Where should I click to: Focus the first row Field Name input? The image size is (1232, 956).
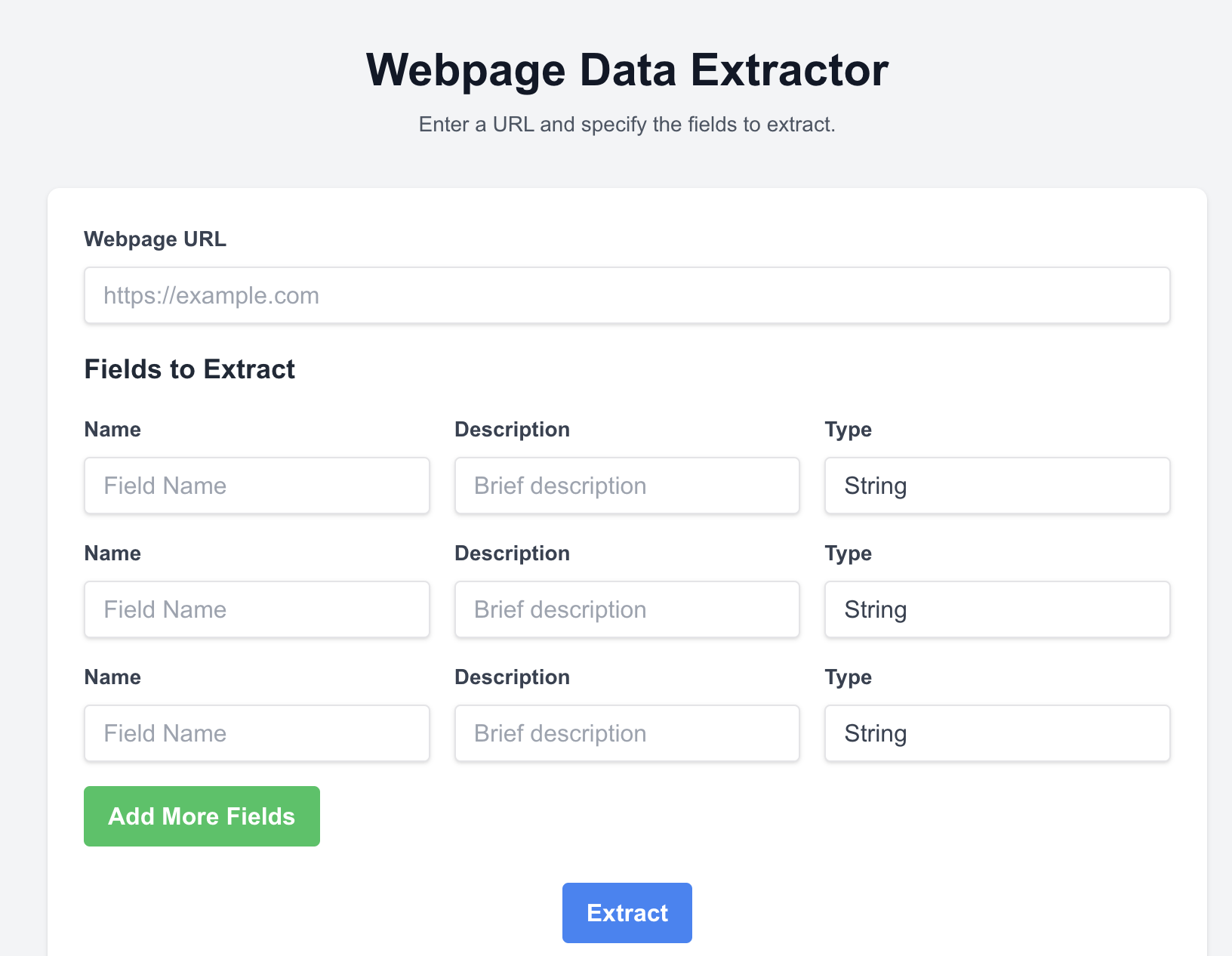pos(257,486)
